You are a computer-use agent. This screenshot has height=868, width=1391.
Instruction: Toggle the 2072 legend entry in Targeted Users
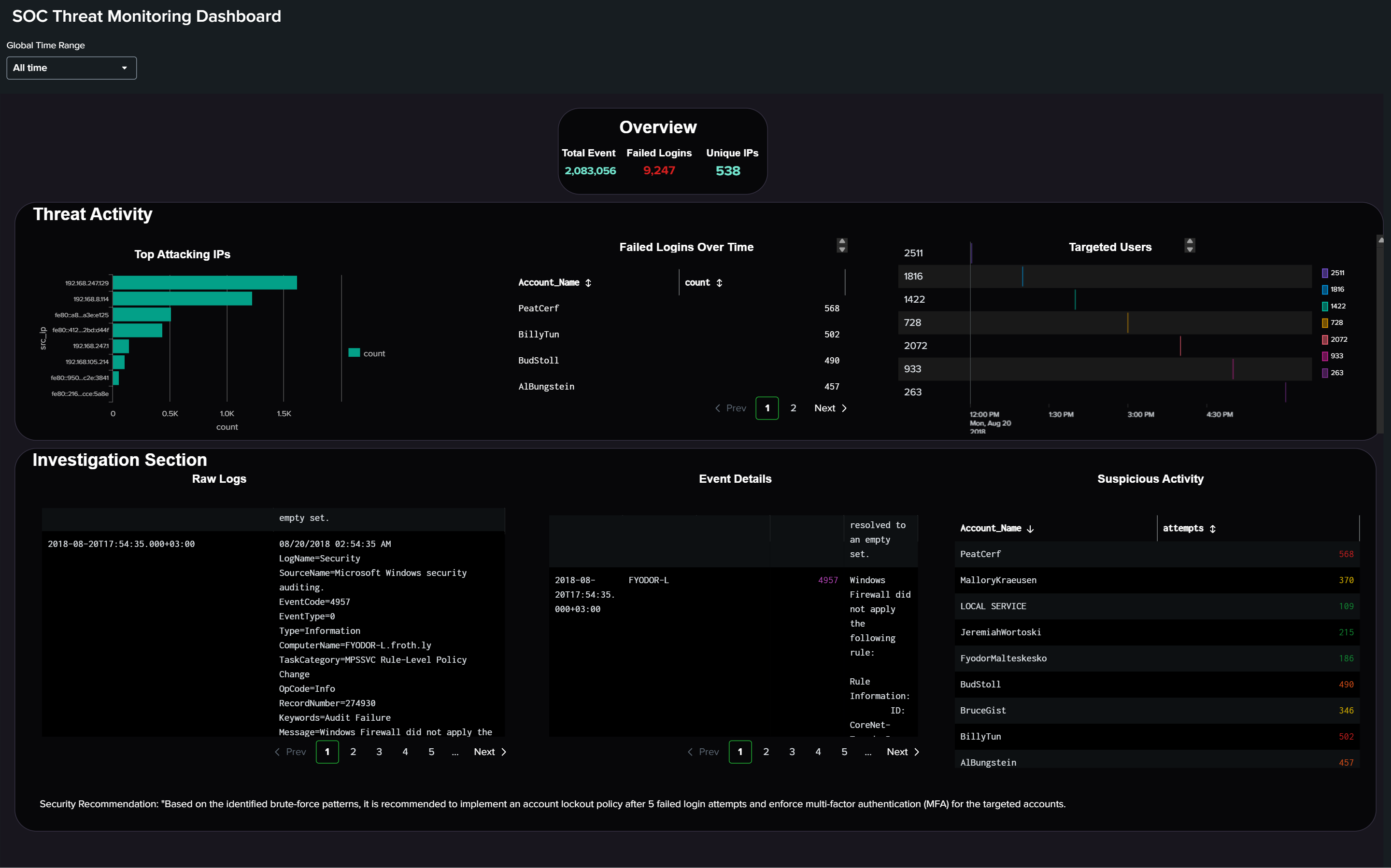(1334, 339)
